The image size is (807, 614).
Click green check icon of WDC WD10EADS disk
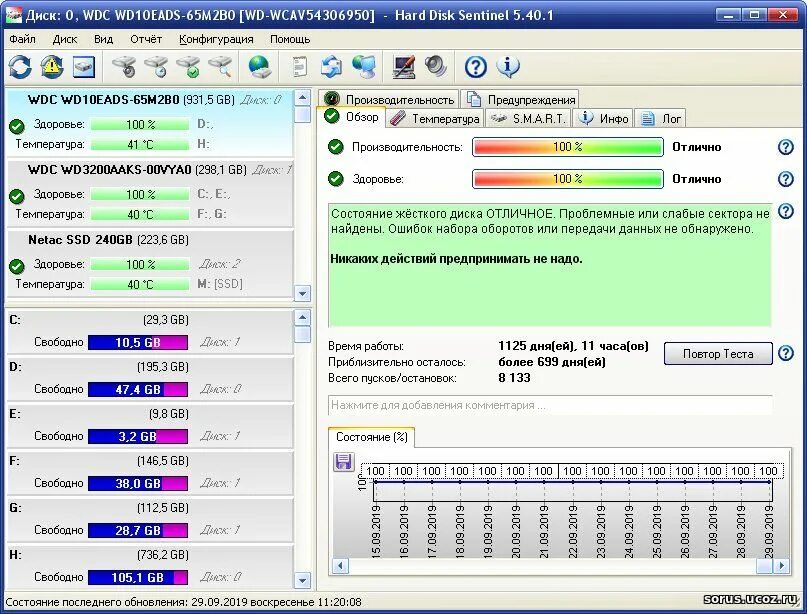17,126
